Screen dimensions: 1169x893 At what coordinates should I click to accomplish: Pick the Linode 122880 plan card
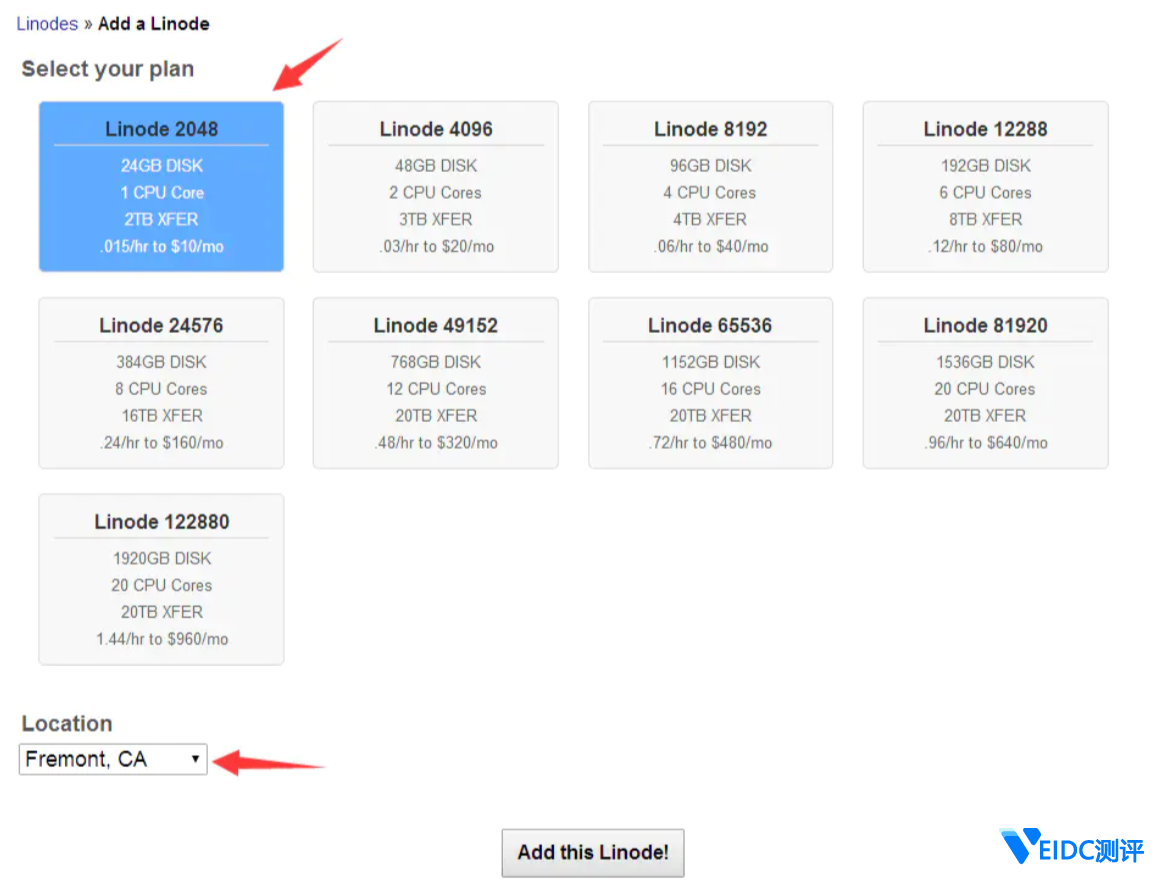[161, 579]
